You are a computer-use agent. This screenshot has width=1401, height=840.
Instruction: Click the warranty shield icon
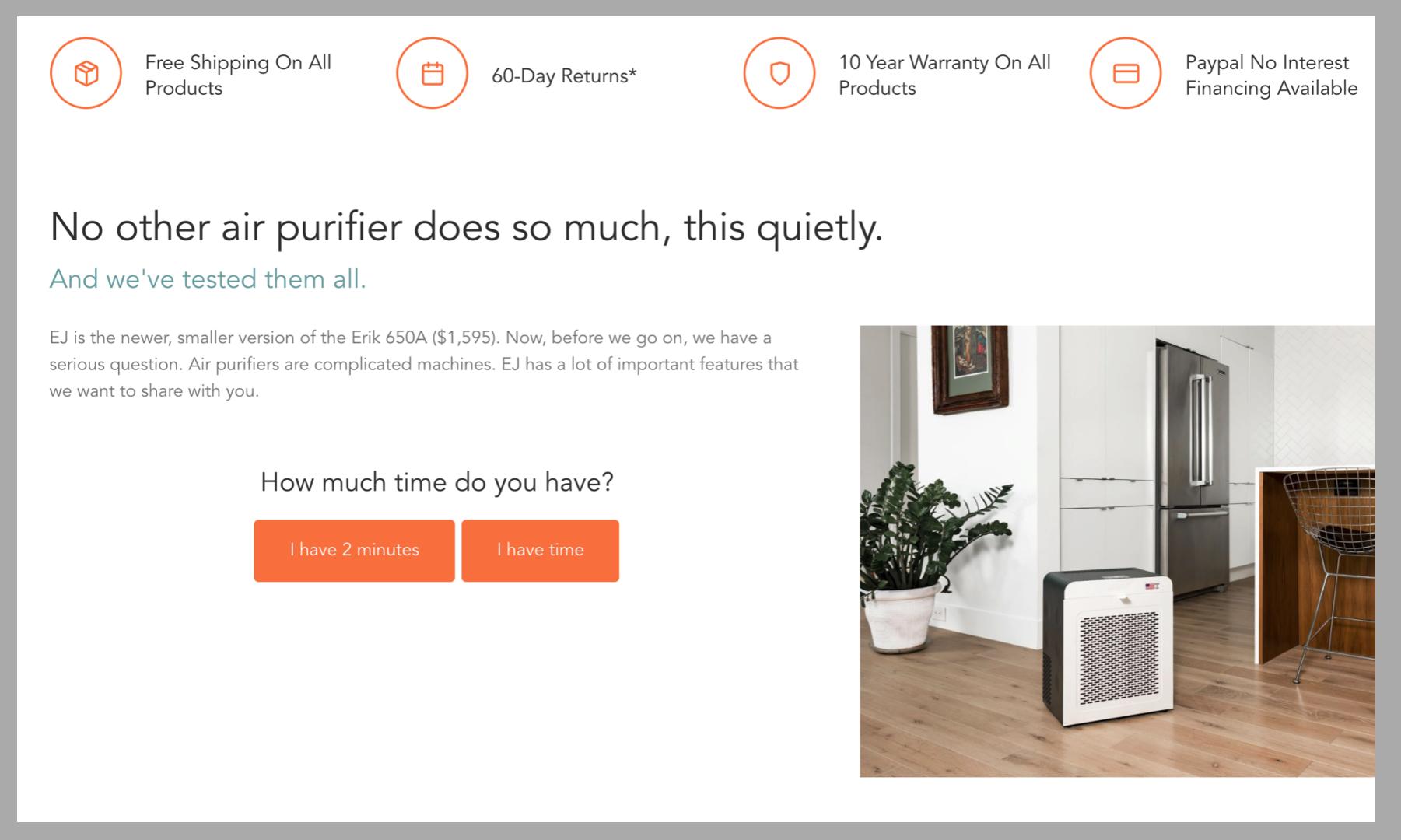click(x=779, y=74)
